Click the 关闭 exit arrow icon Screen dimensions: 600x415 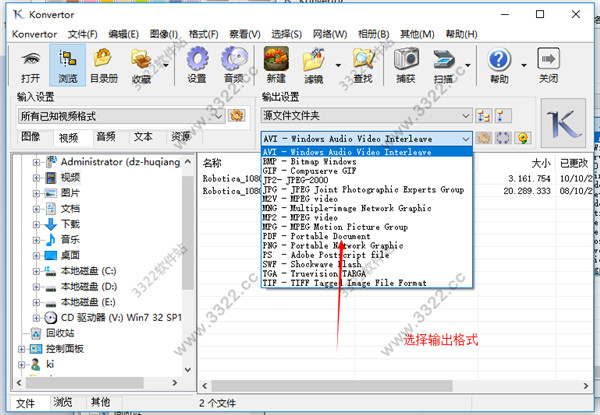click(548, 59)
